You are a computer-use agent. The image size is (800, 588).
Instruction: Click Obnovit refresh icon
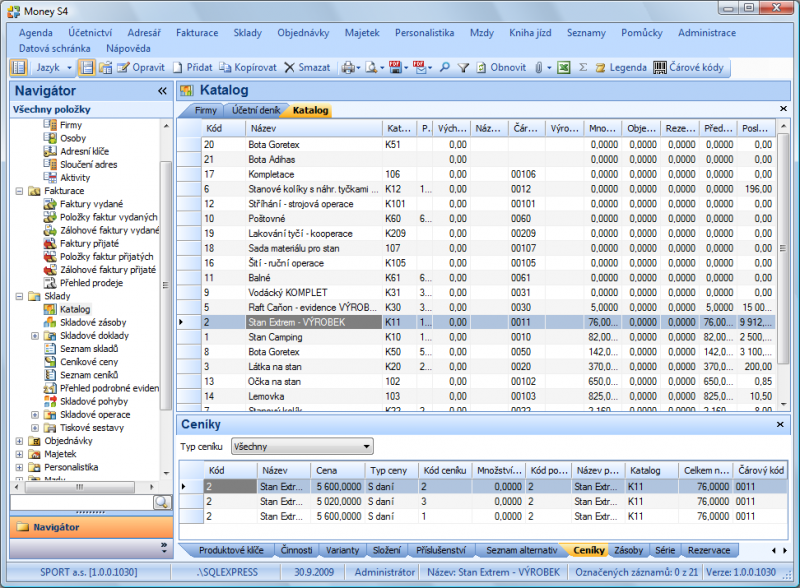(x=481, y=67)
